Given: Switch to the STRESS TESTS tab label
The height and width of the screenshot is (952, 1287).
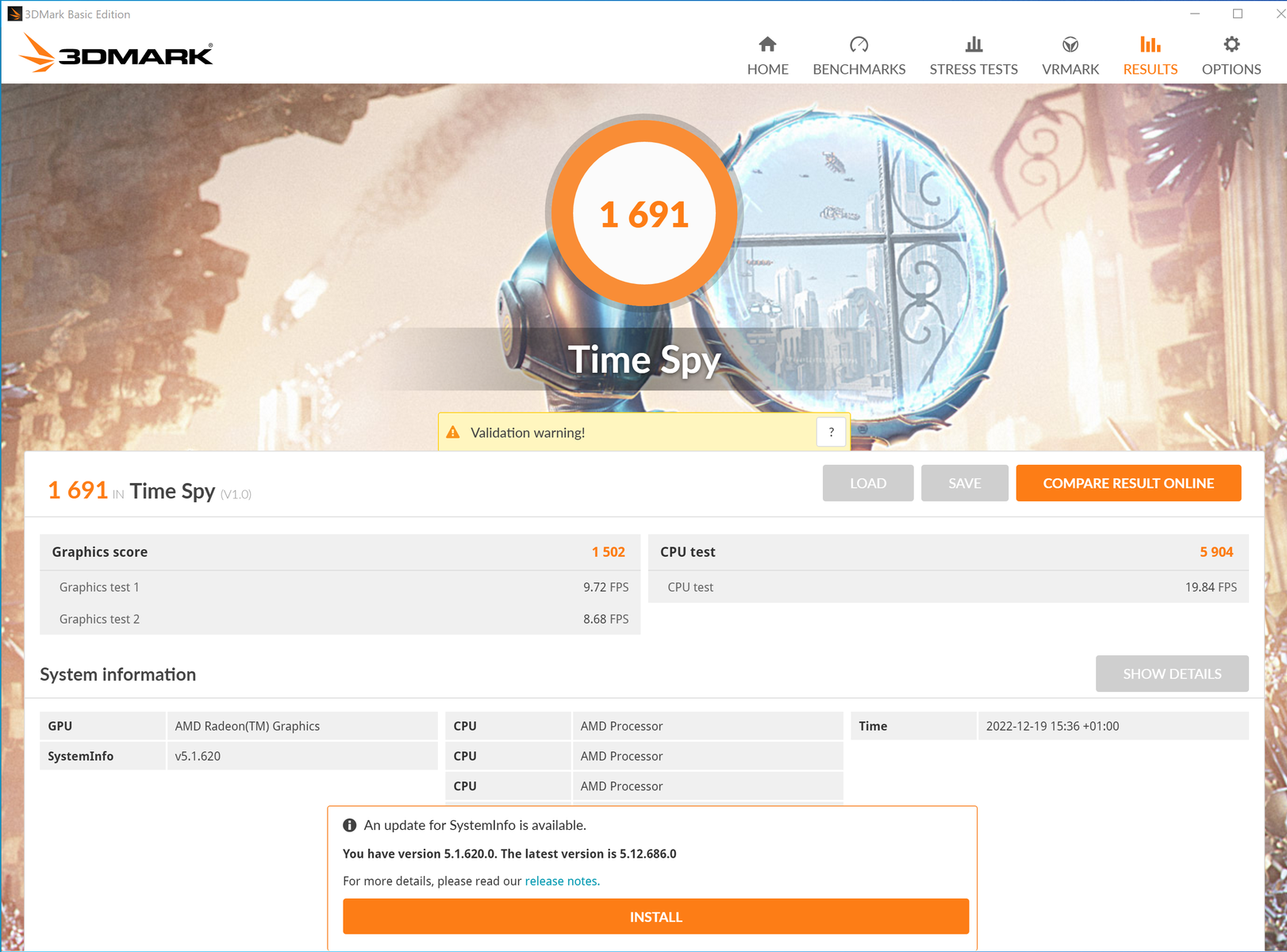Looking at the screenshot, I should click(974, 70).
